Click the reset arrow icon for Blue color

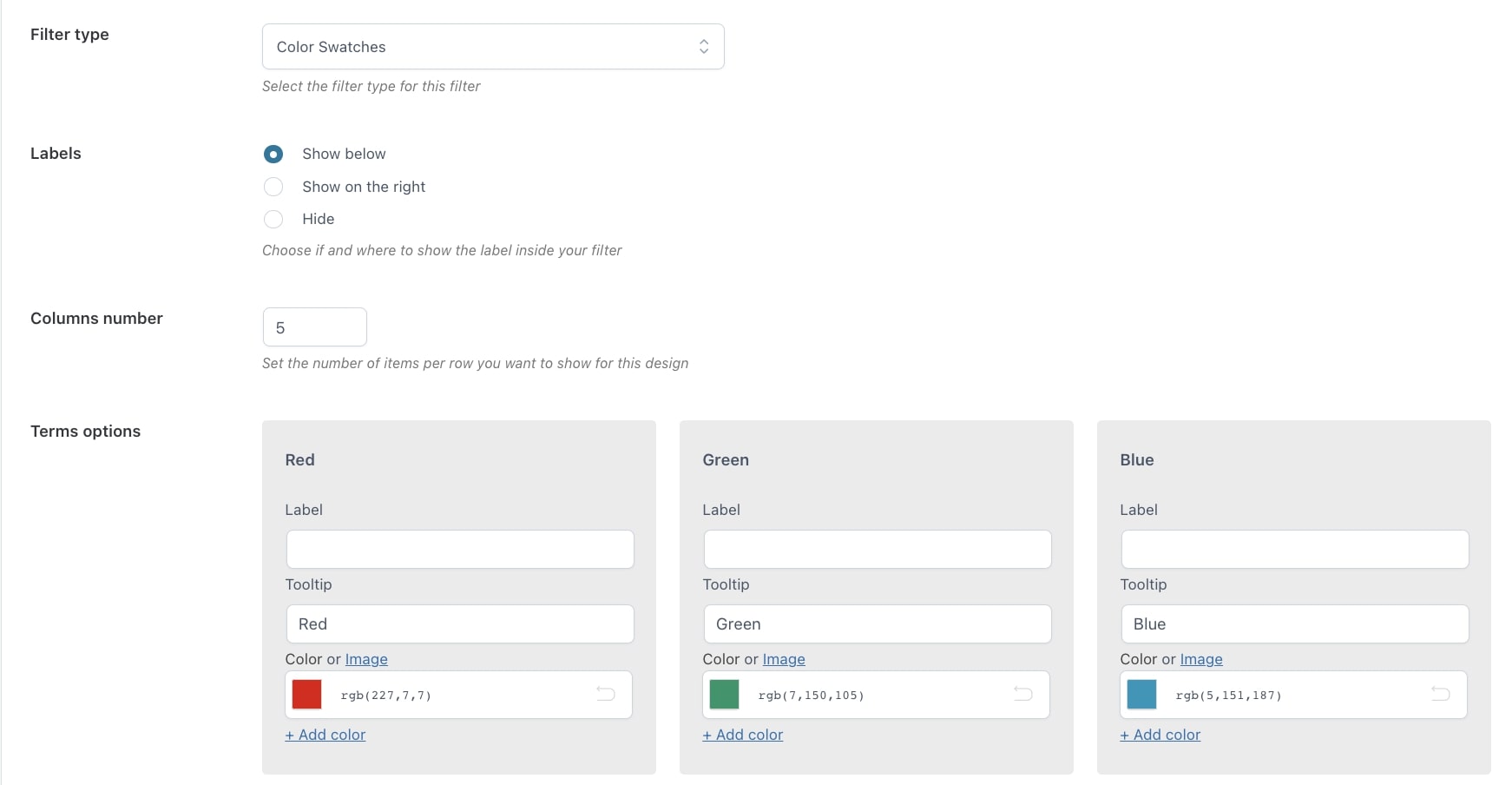1440,694
